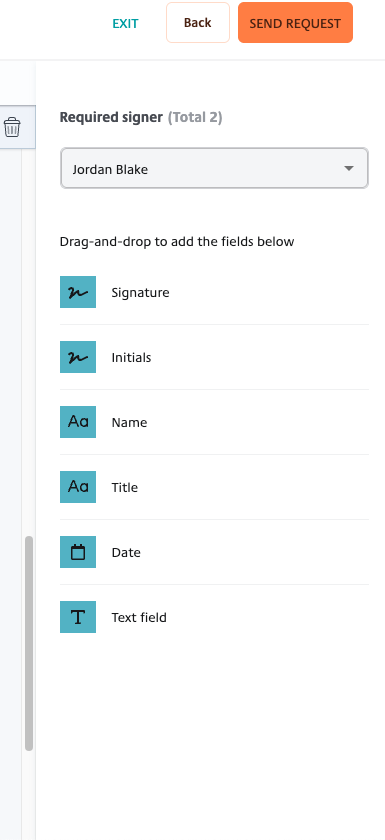
Task: Click the Back button
Action: click(x=198, y=22)
